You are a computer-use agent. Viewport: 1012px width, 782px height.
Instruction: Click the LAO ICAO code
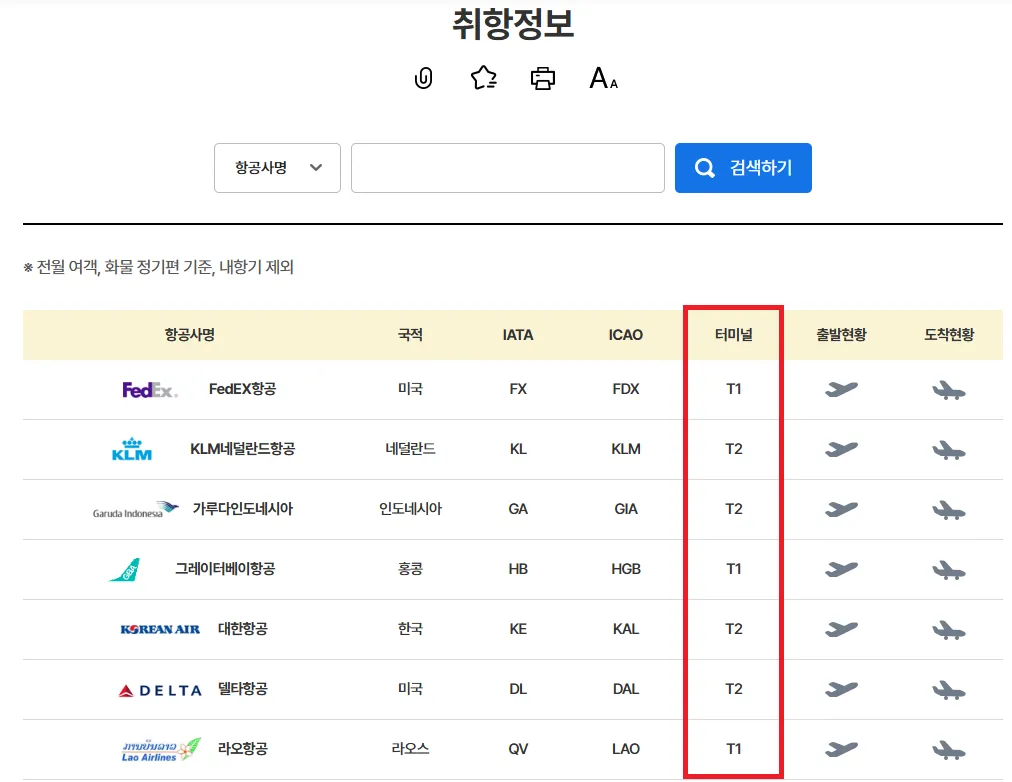[625, 749]
